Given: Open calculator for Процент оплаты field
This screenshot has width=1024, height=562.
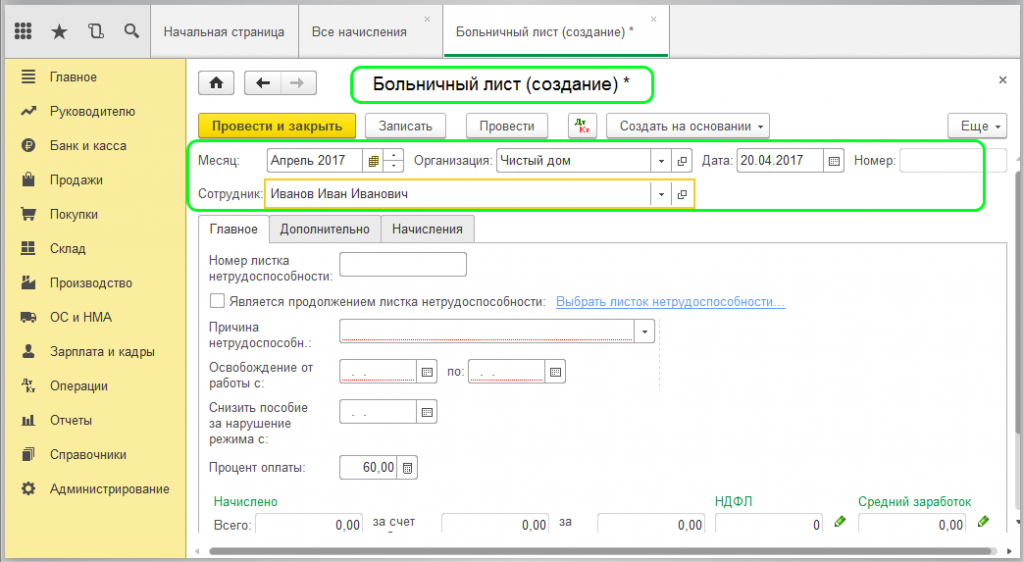Looking at the screenshot, I should 407,467.
